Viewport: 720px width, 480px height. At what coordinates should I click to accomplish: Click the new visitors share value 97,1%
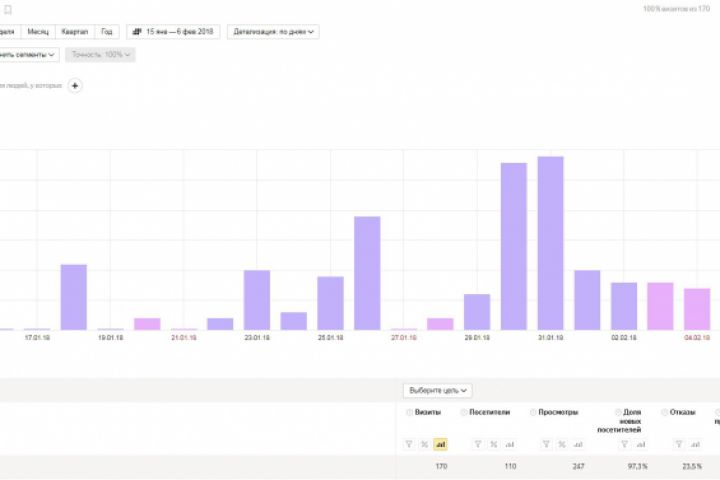(638, 466)
